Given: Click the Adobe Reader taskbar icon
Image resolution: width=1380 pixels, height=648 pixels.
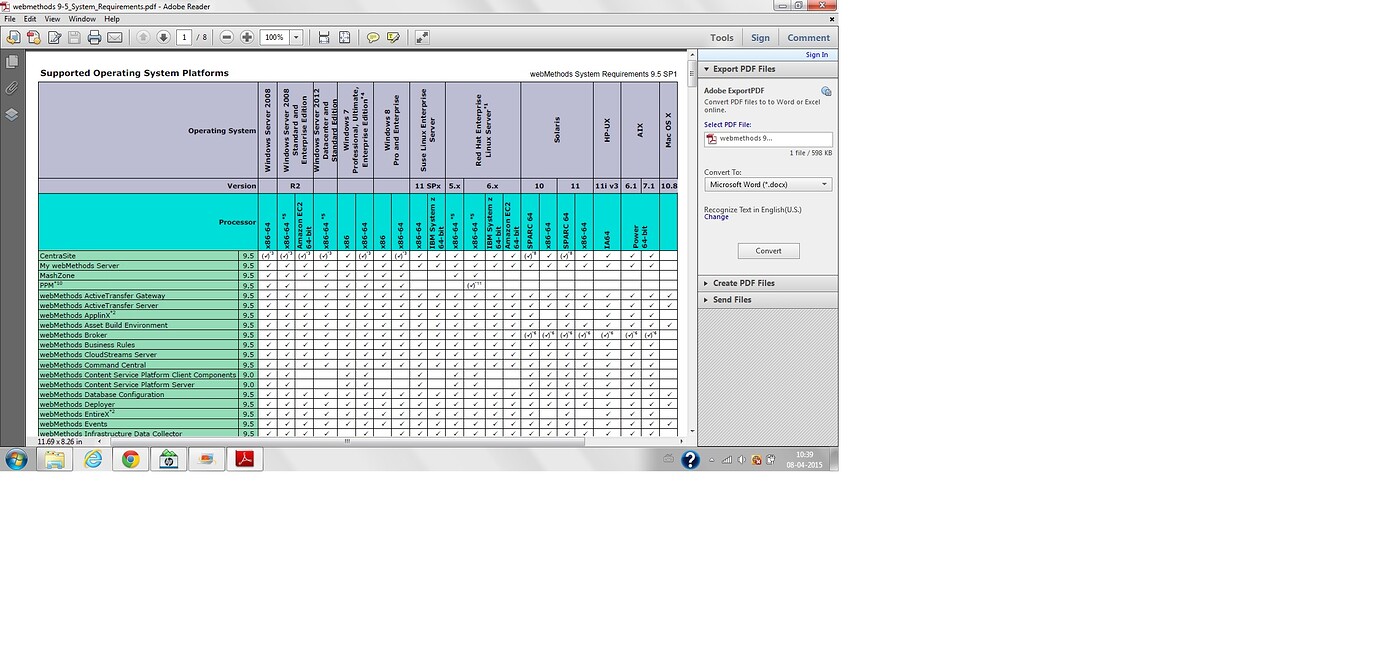Looking at the screenshot, I should 244,459.
